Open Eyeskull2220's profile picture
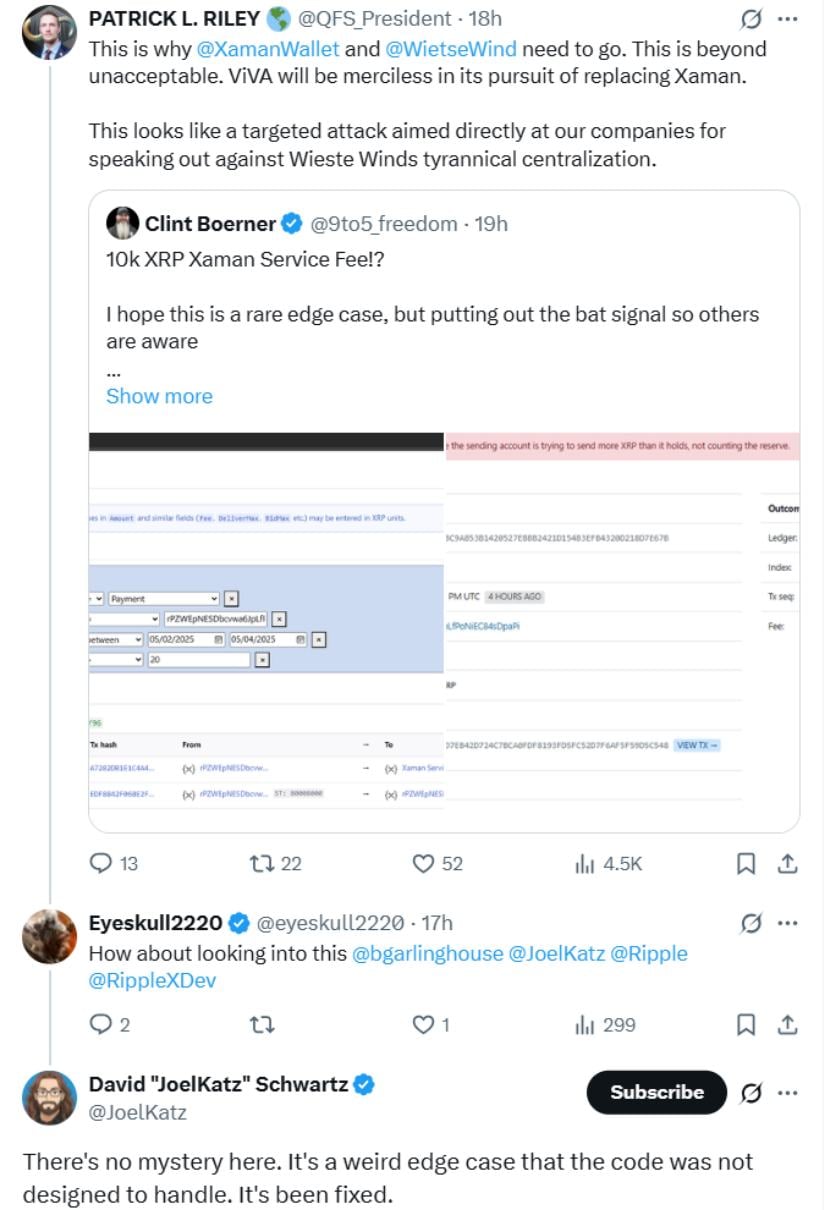This screenshot has width=825, height=1210. tap(49, 937)
